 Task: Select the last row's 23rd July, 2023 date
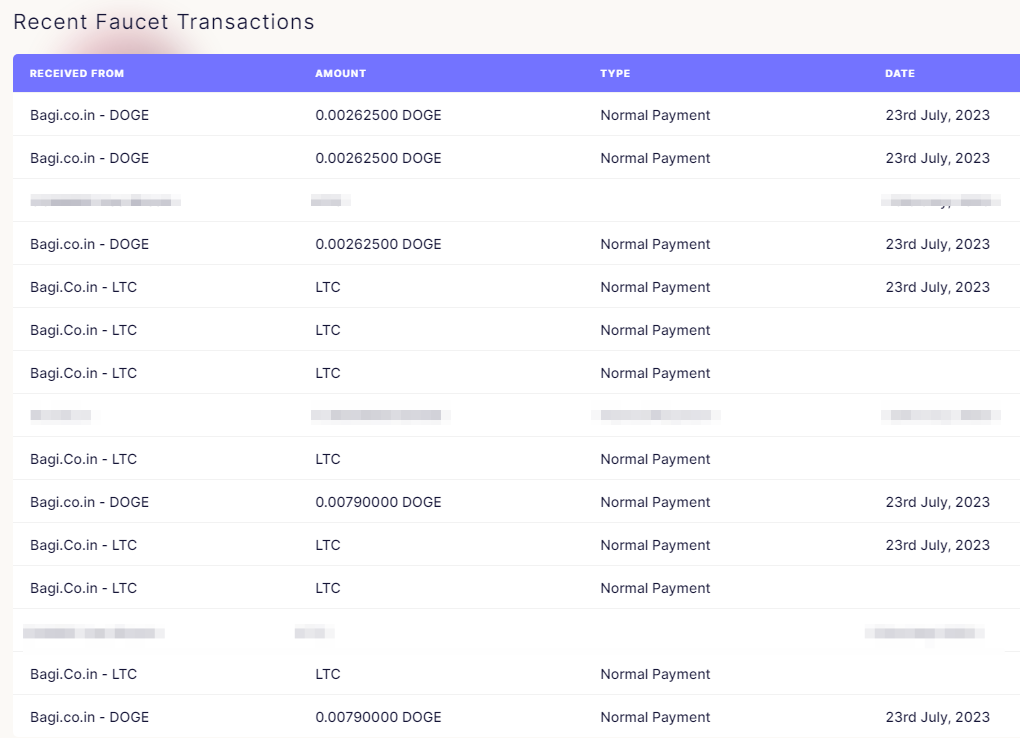(x=937, y=717)
